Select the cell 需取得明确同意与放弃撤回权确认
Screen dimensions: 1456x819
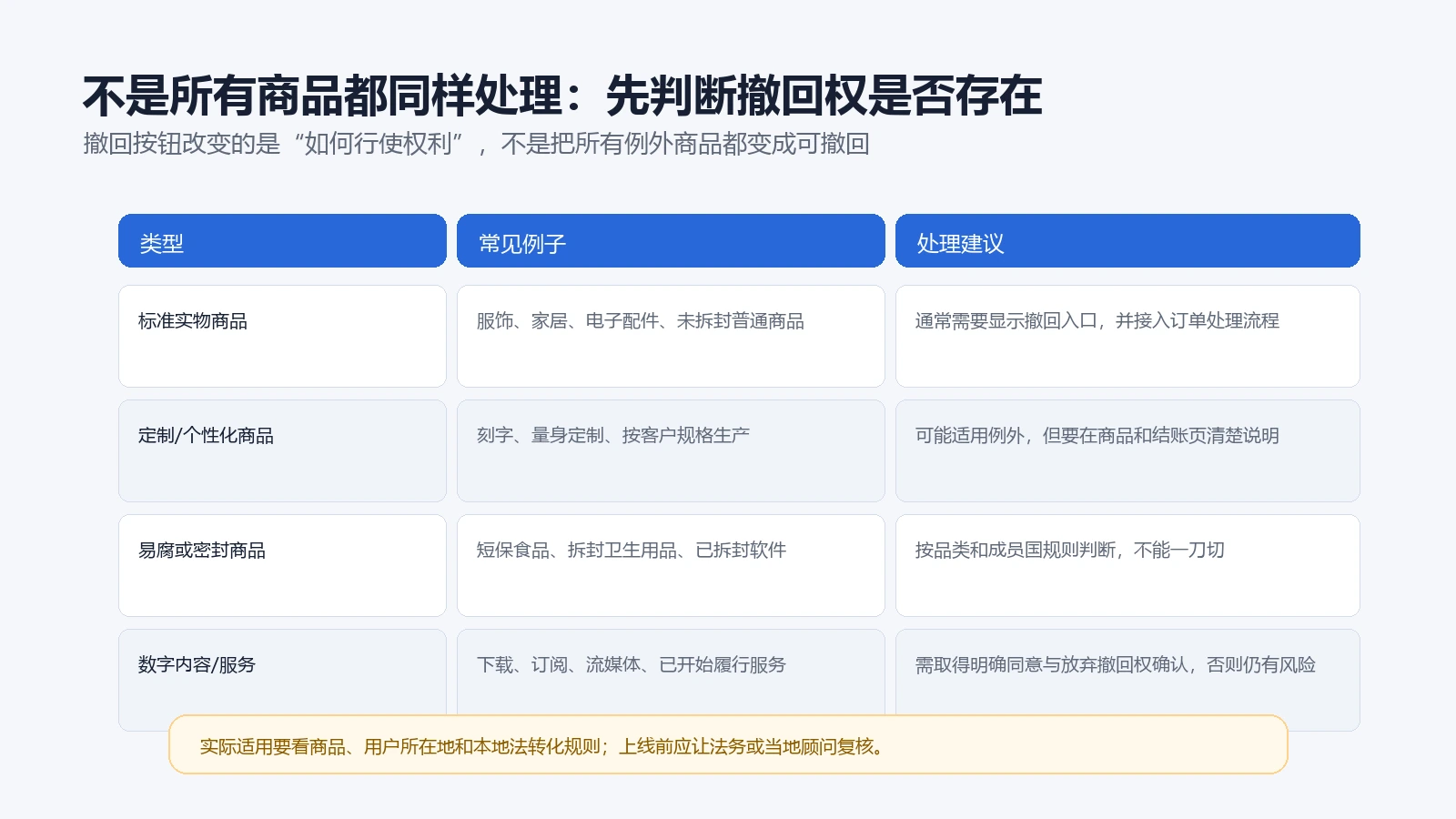point(1127,672)
